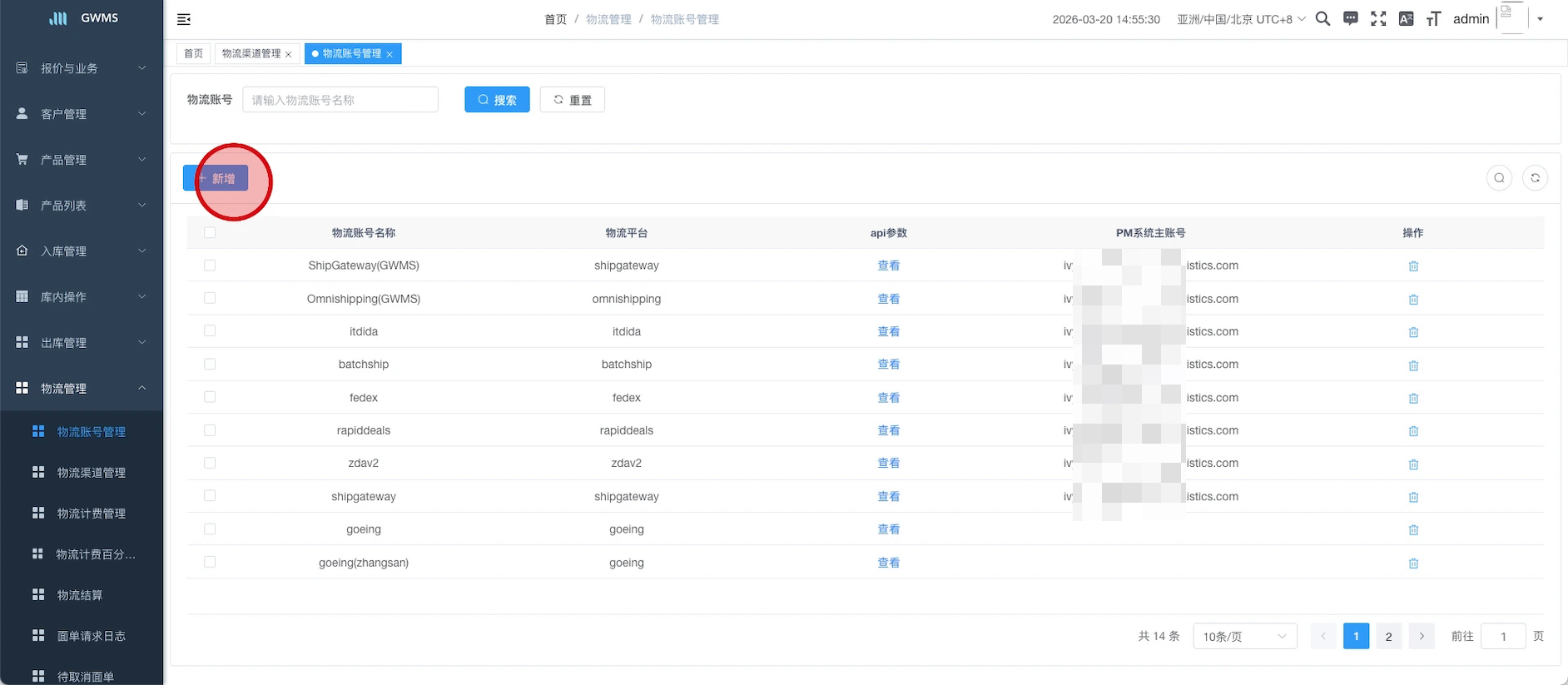
Task: Collapse the 物流管理 sidebar menu
Action: pyautogui.click(x=82, y=389)
